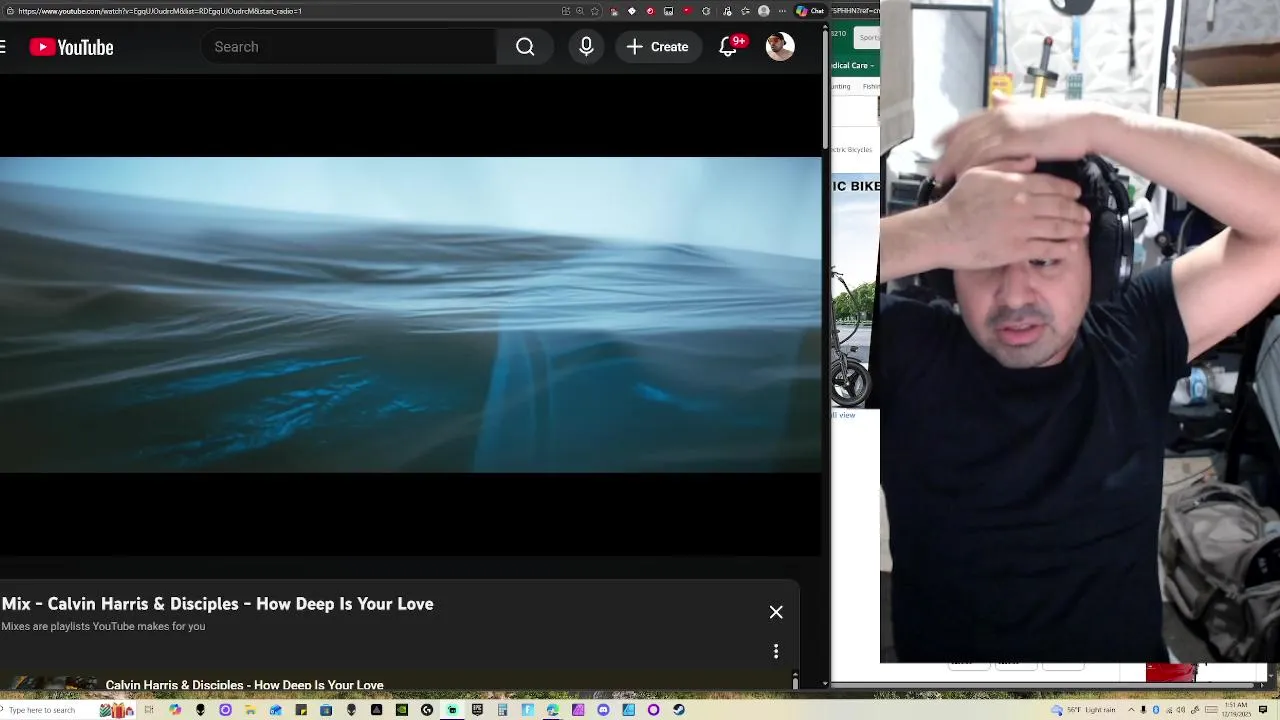Open browser extensions puzzle icon
The height and width of the screenshot is (720, 1280).
706,11
